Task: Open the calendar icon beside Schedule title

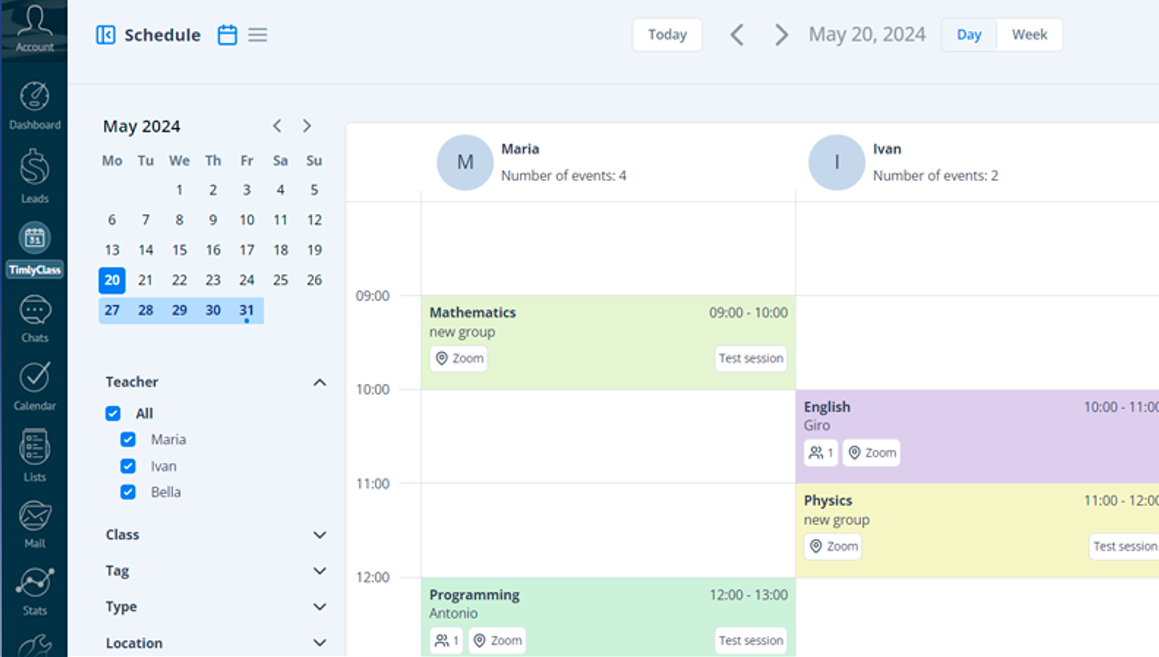Action: (x=227, y=34)
